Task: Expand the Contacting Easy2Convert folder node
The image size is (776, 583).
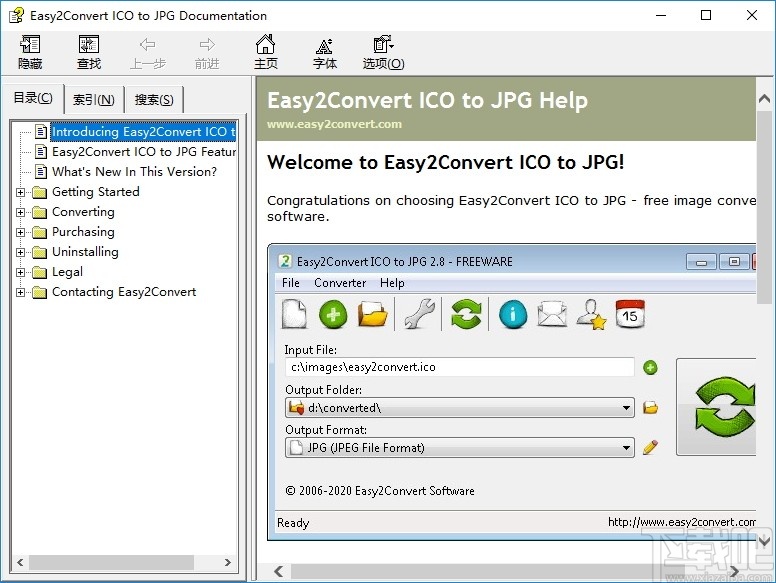Action: [x=20, y=292]
